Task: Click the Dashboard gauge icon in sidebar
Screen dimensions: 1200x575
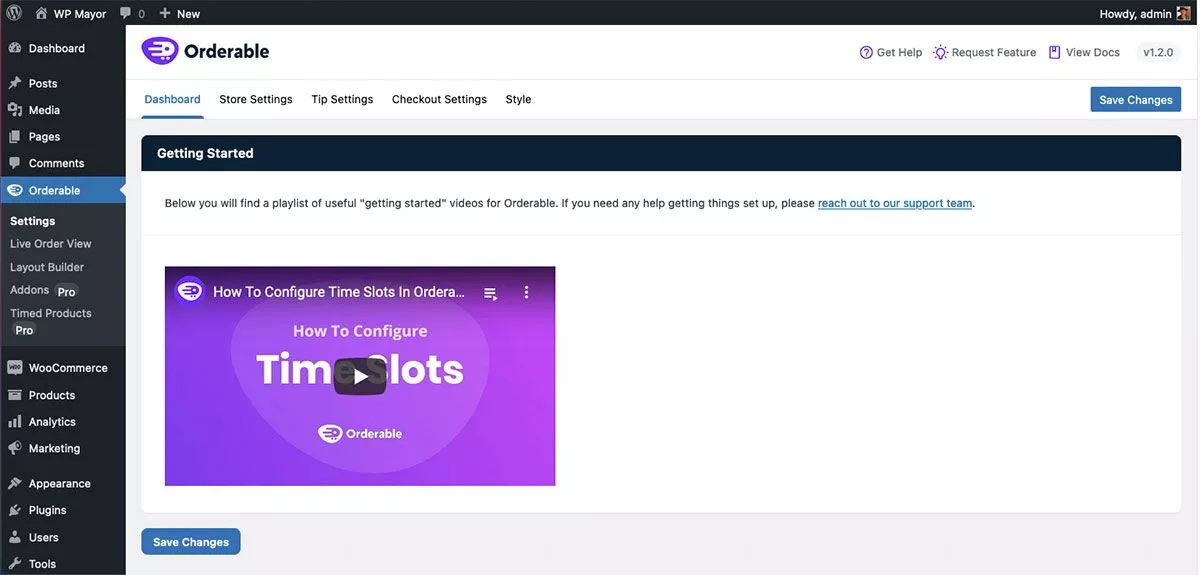Action: point(15,48)
